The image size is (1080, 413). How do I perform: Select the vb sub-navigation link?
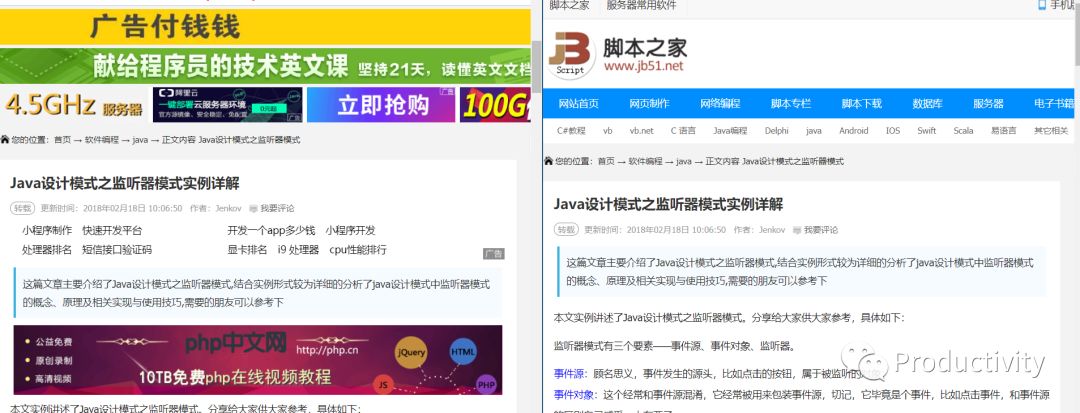608,131
